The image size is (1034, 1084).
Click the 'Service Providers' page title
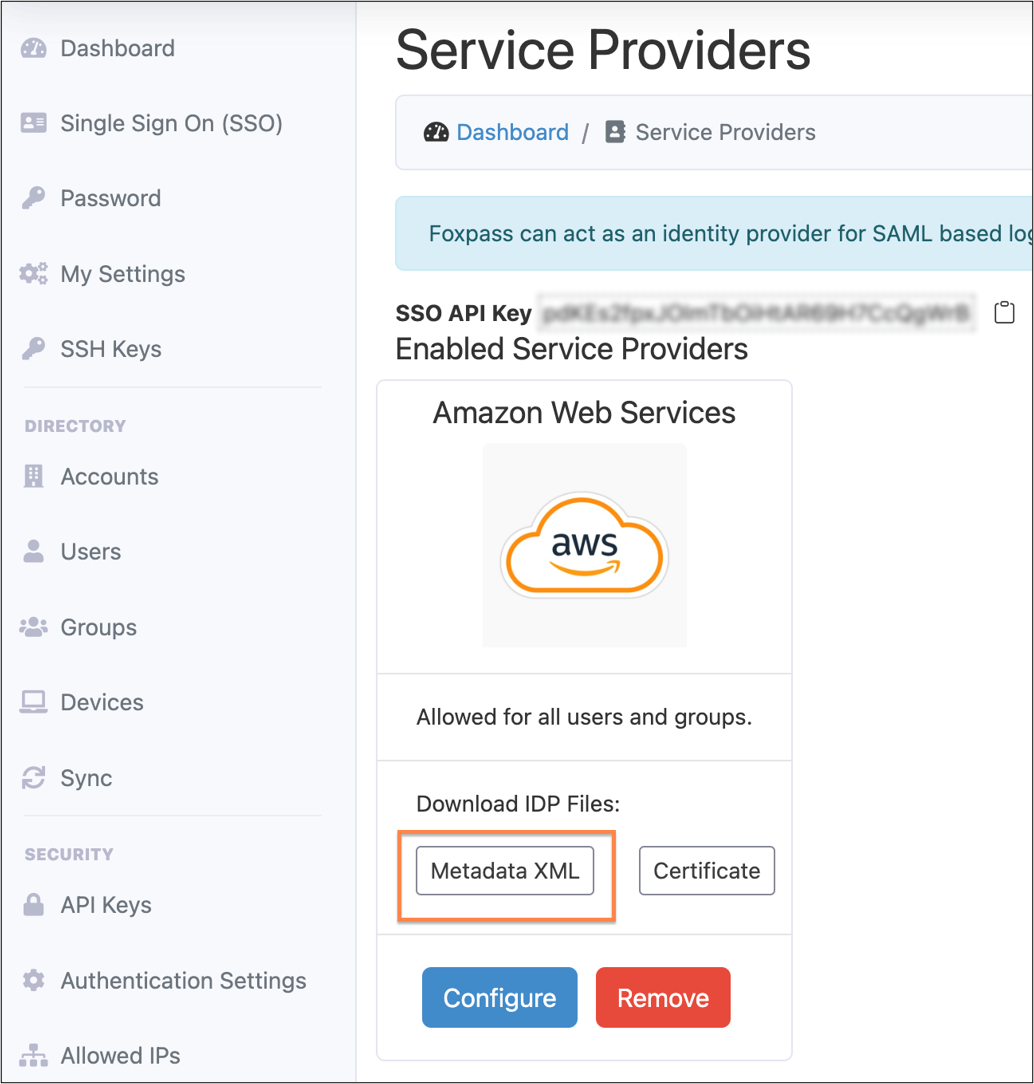tap(603, 50)
